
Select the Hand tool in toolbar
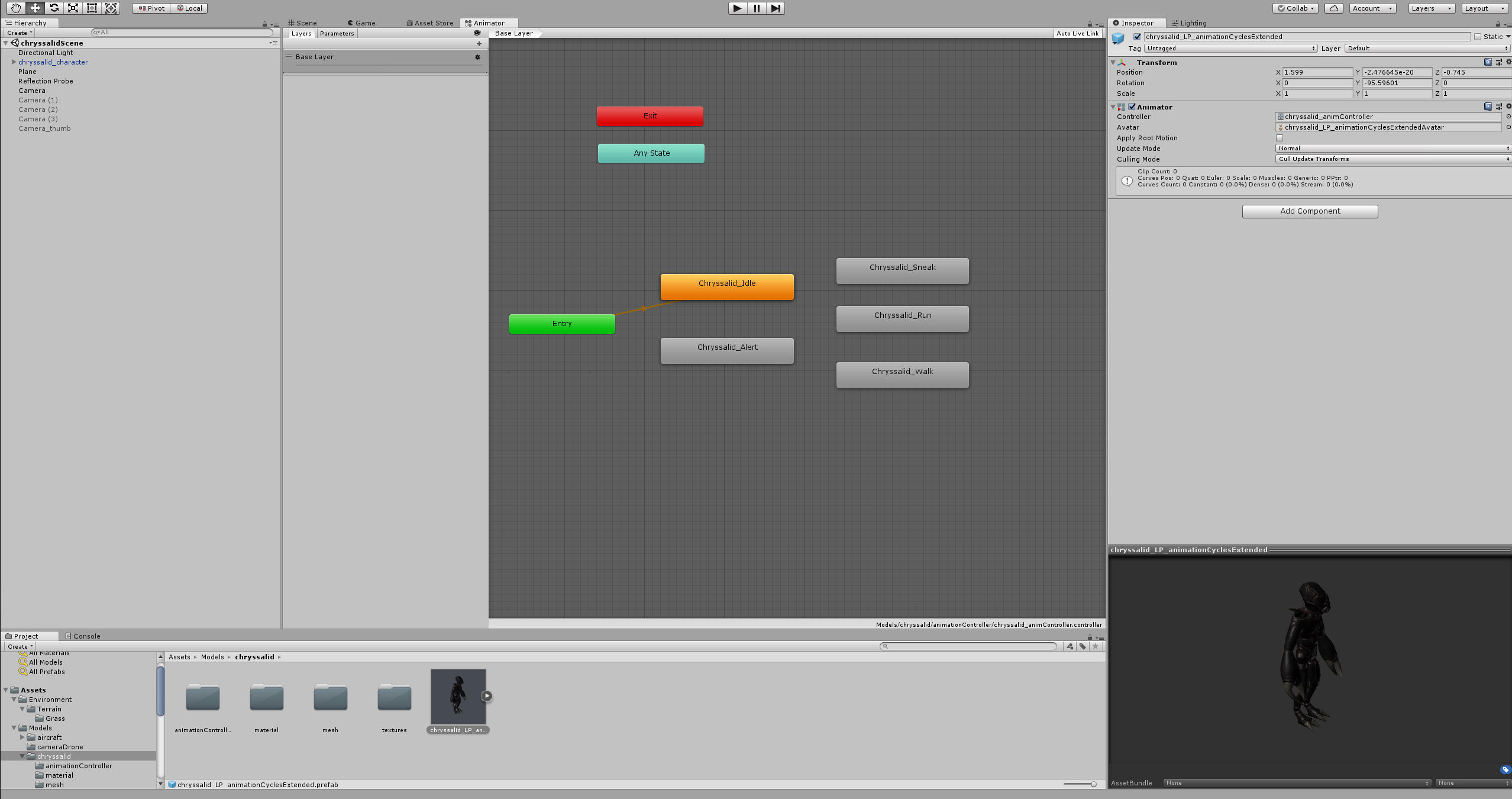[16, 8]
